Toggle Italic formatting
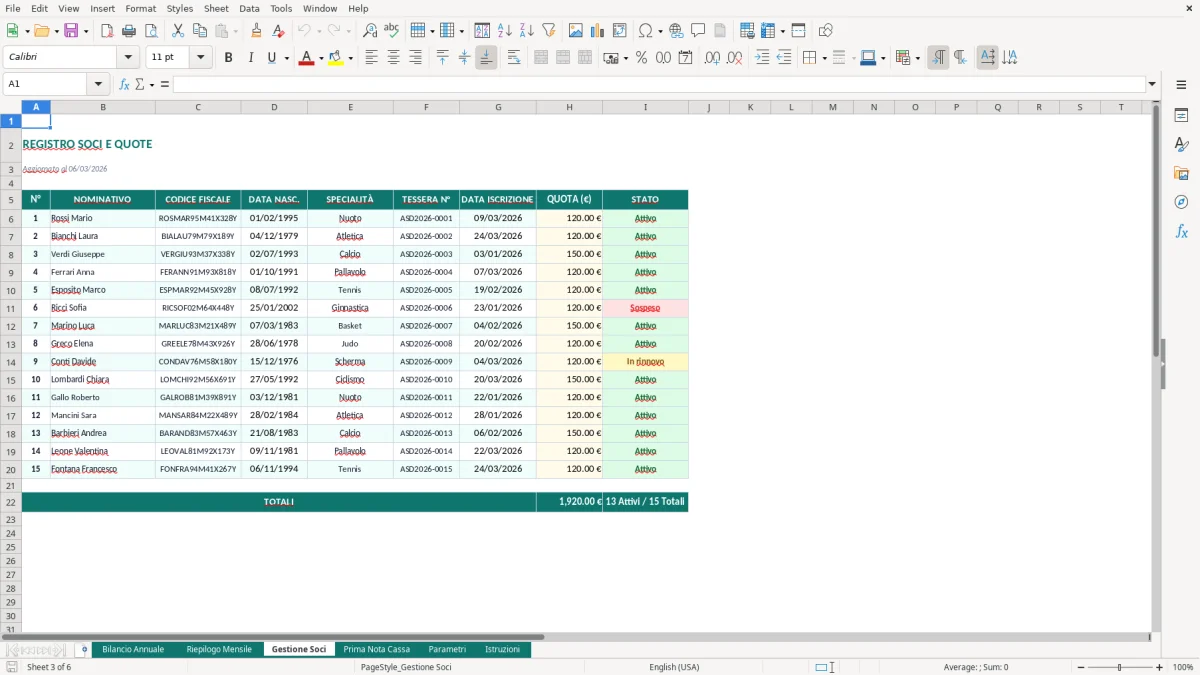Viewport: 1200px width, 675px height. click(x=250, y=58)
